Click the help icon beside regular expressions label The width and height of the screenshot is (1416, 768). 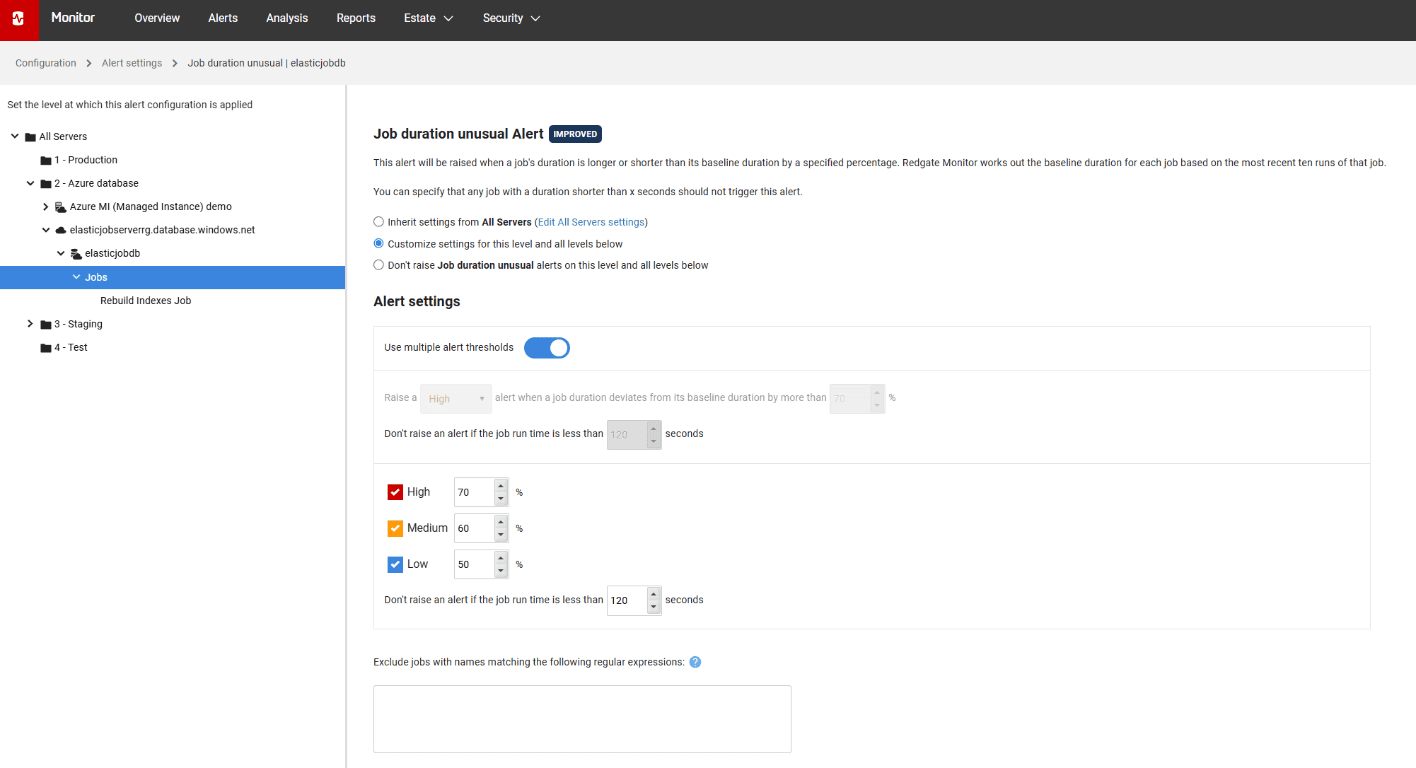pos(695,662)
